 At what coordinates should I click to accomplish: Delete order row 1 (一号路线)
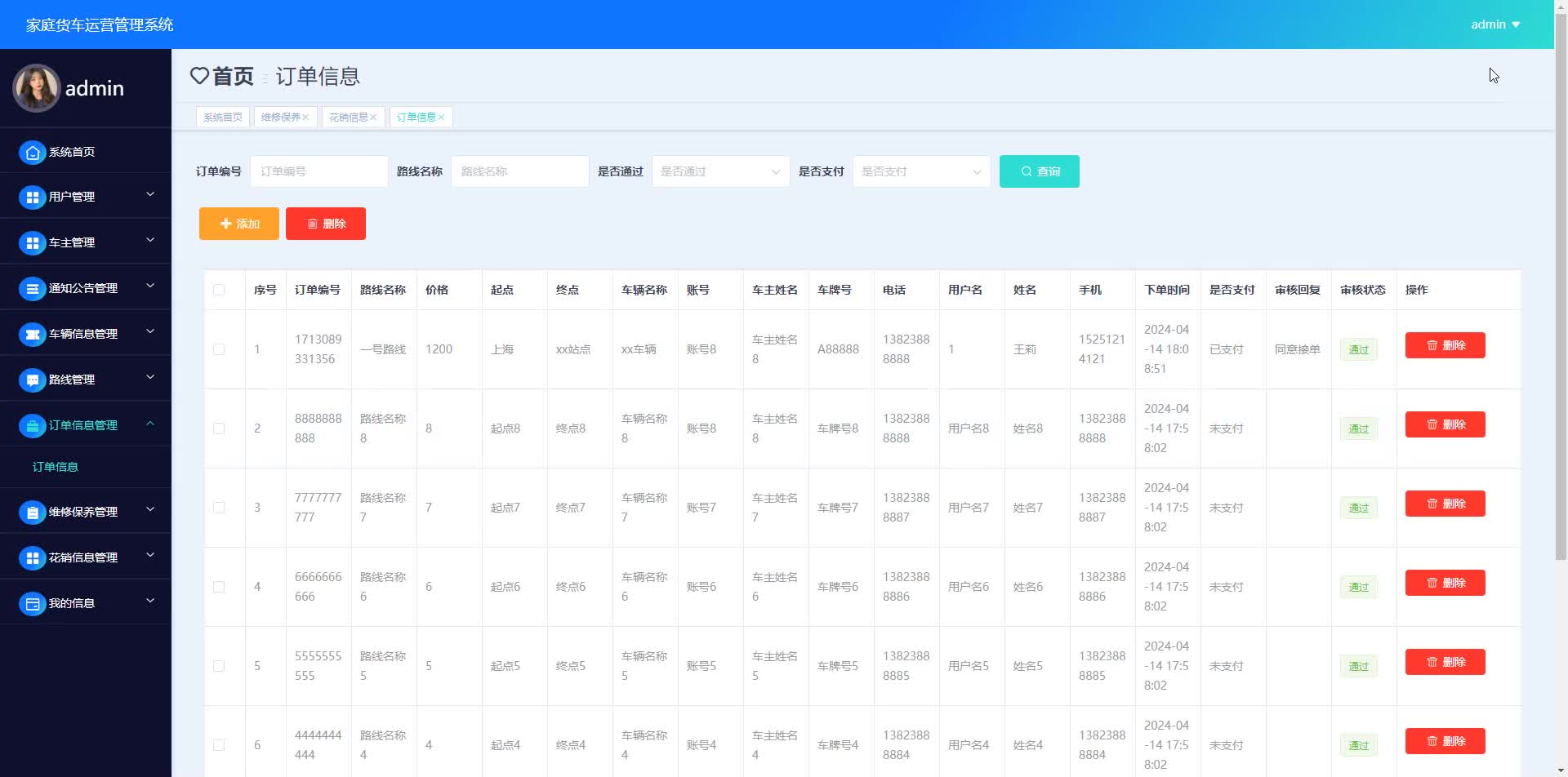coord(1445,345)
